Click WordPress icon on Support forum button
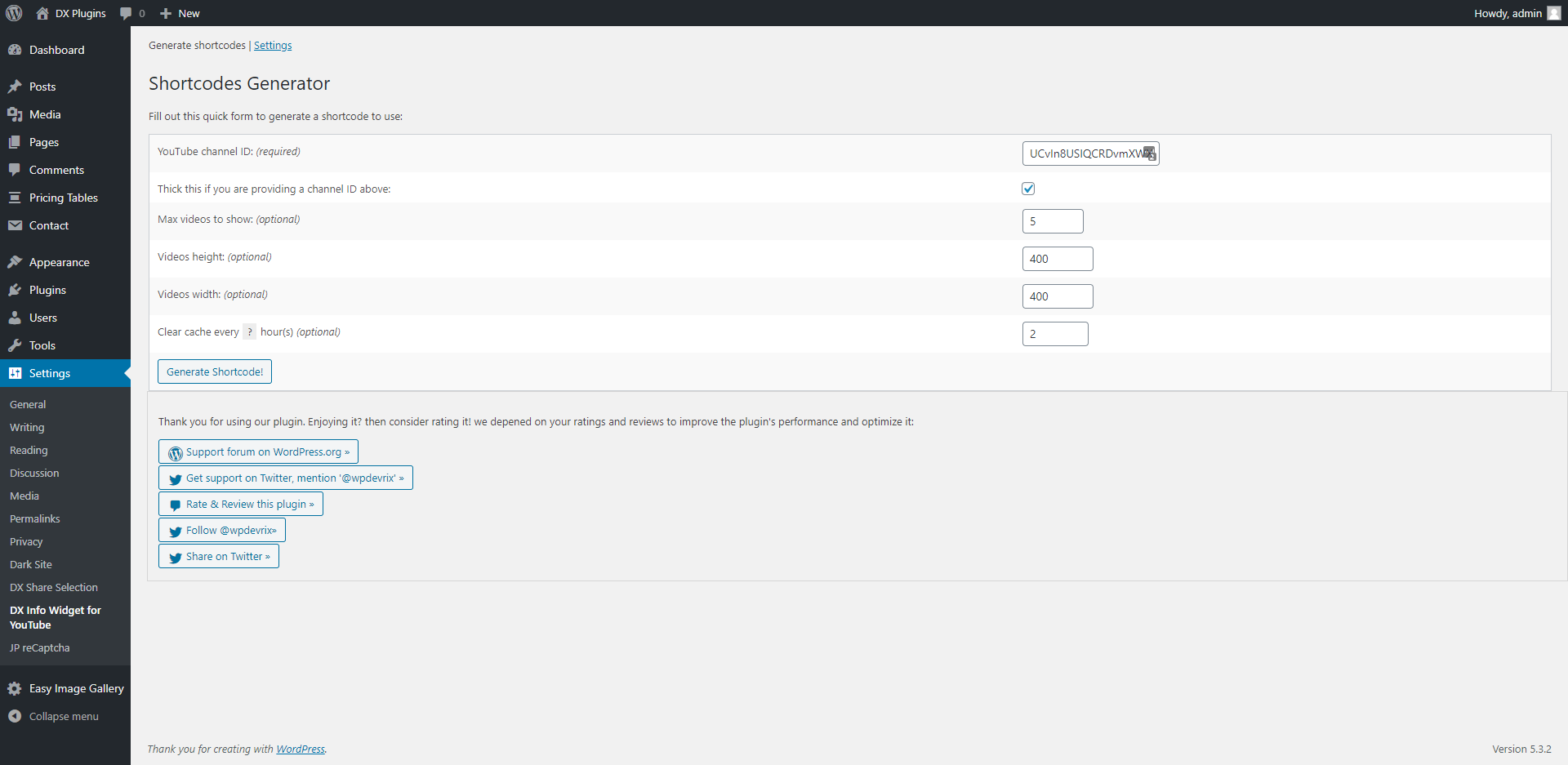The height and width of the screenshot is (765, 1568). tap(176, 453)
